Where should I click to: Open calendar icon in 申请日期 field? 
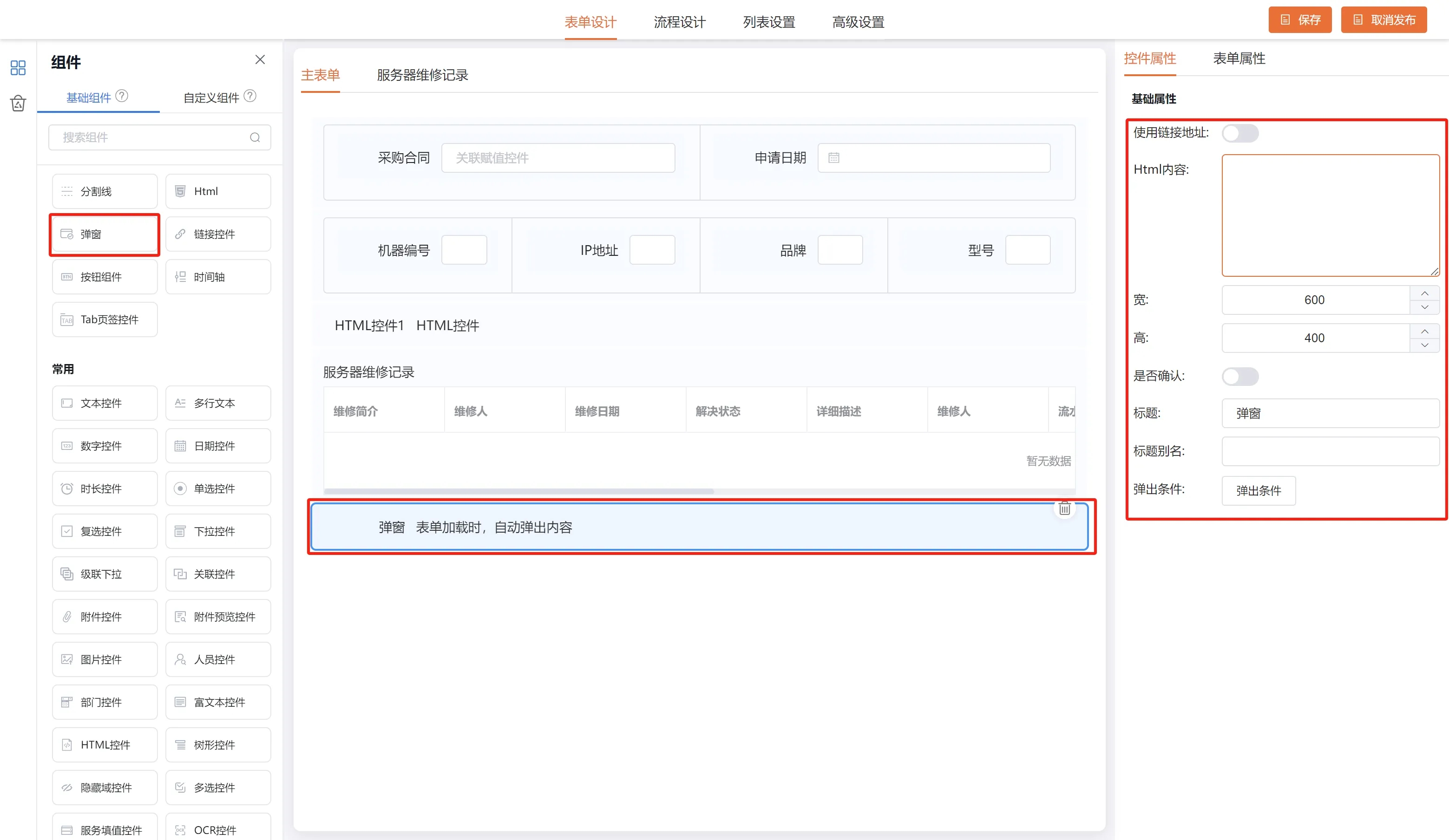(x=834, y=158)
